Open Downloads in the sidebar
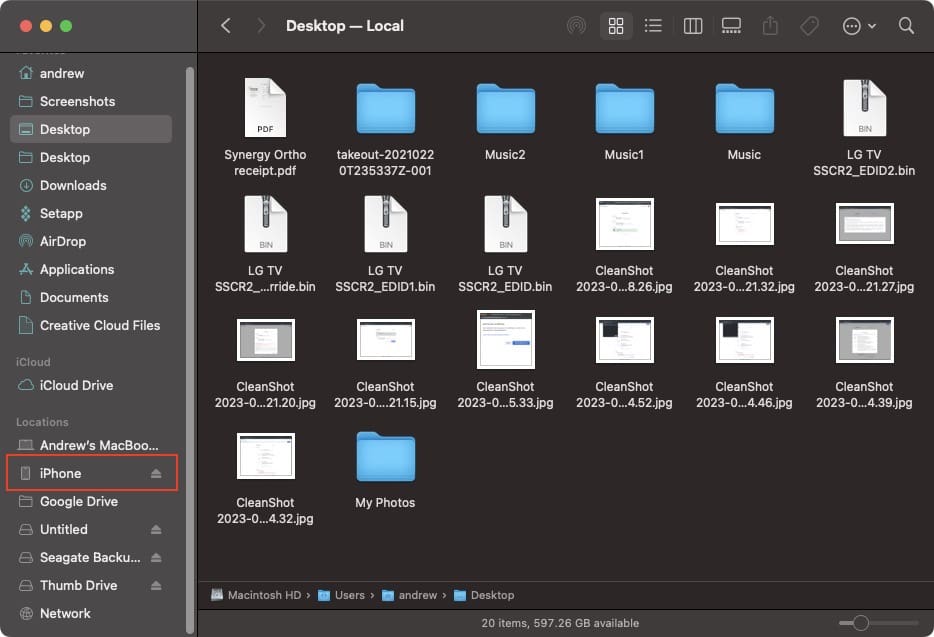934x637 pixels. (91, 185)
